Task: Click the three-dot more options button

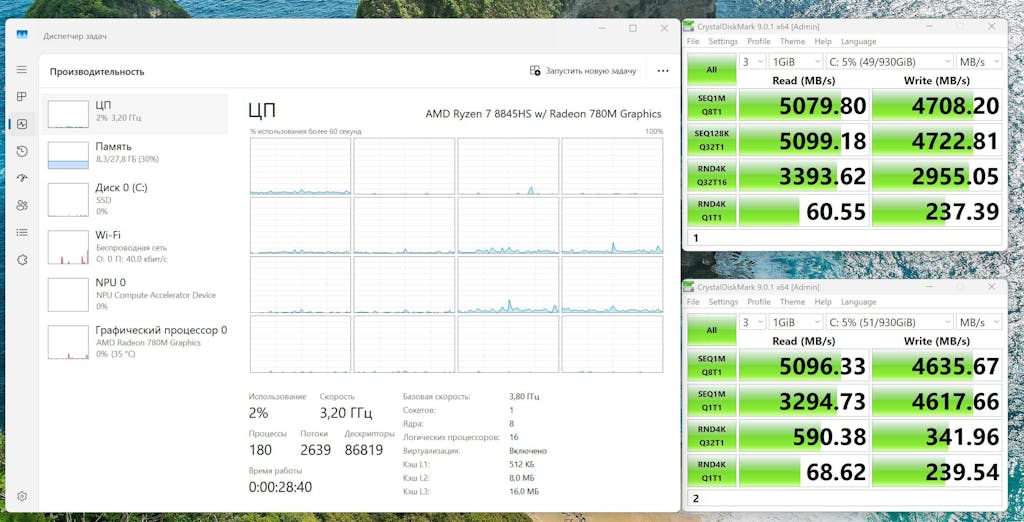Action: (x=663, y=71)
